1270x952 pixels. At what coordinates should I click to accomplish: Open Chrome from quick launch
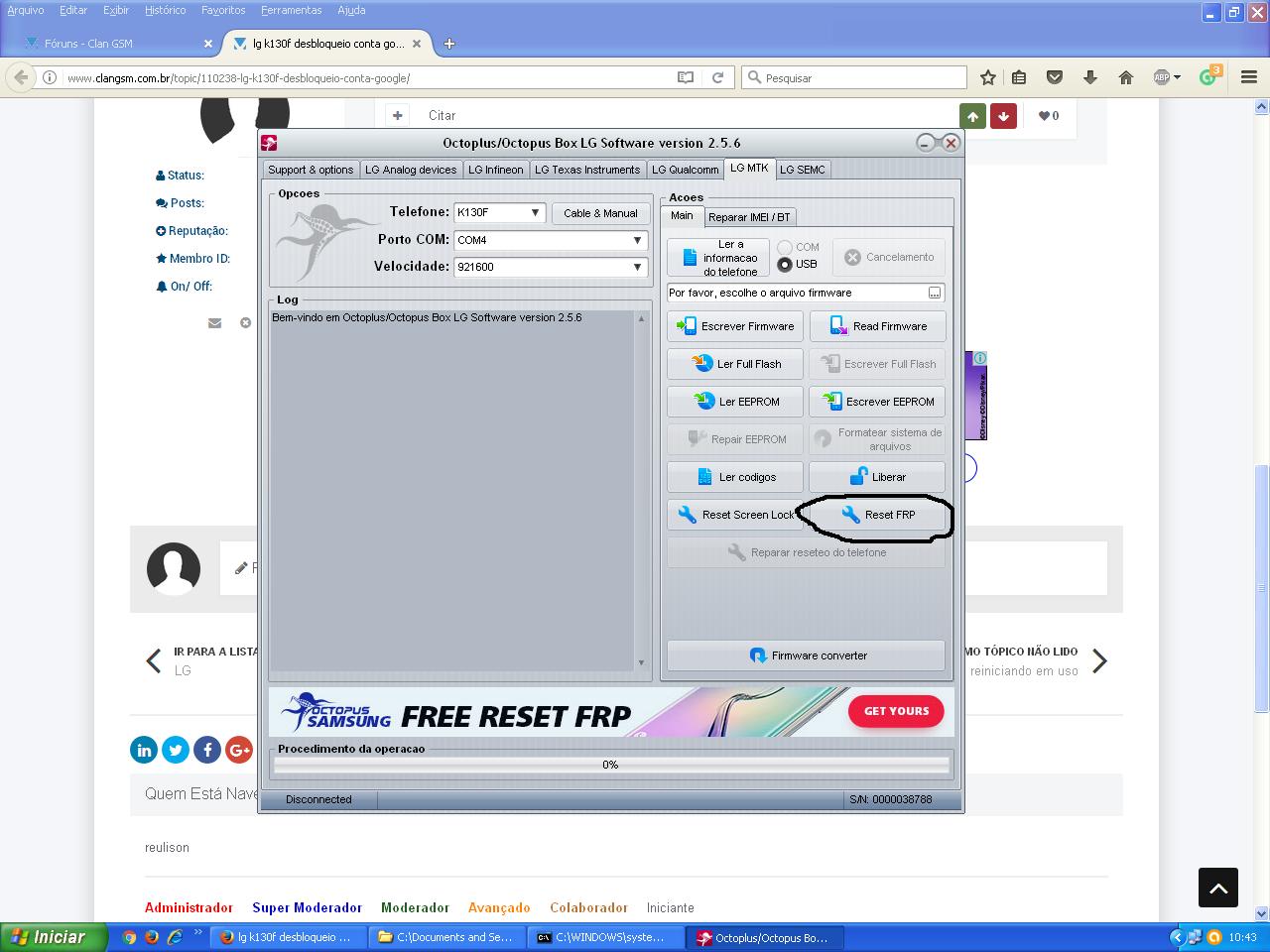pos(129,937)
